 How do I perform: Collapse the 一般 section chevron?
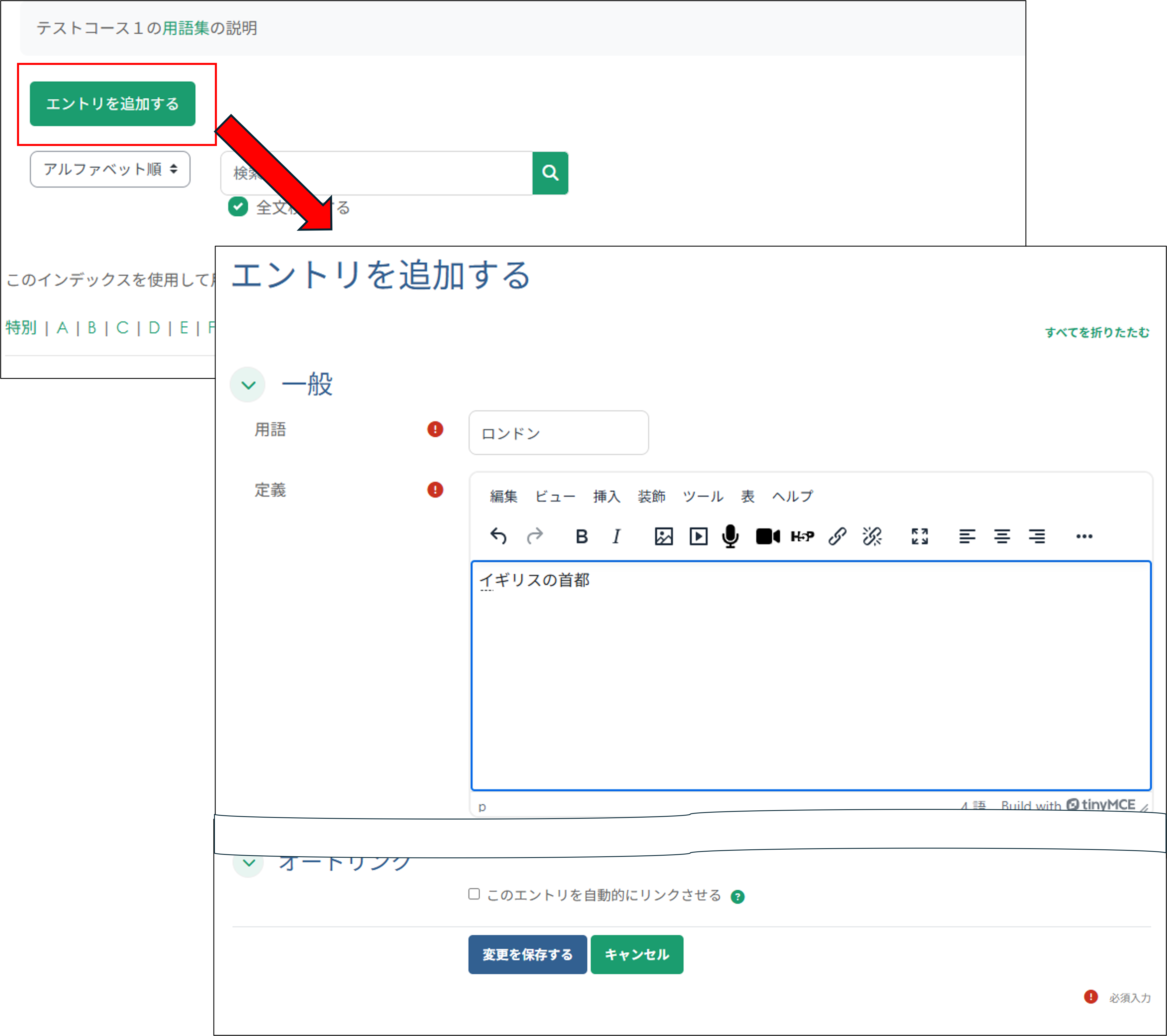(x=248, y=384)
